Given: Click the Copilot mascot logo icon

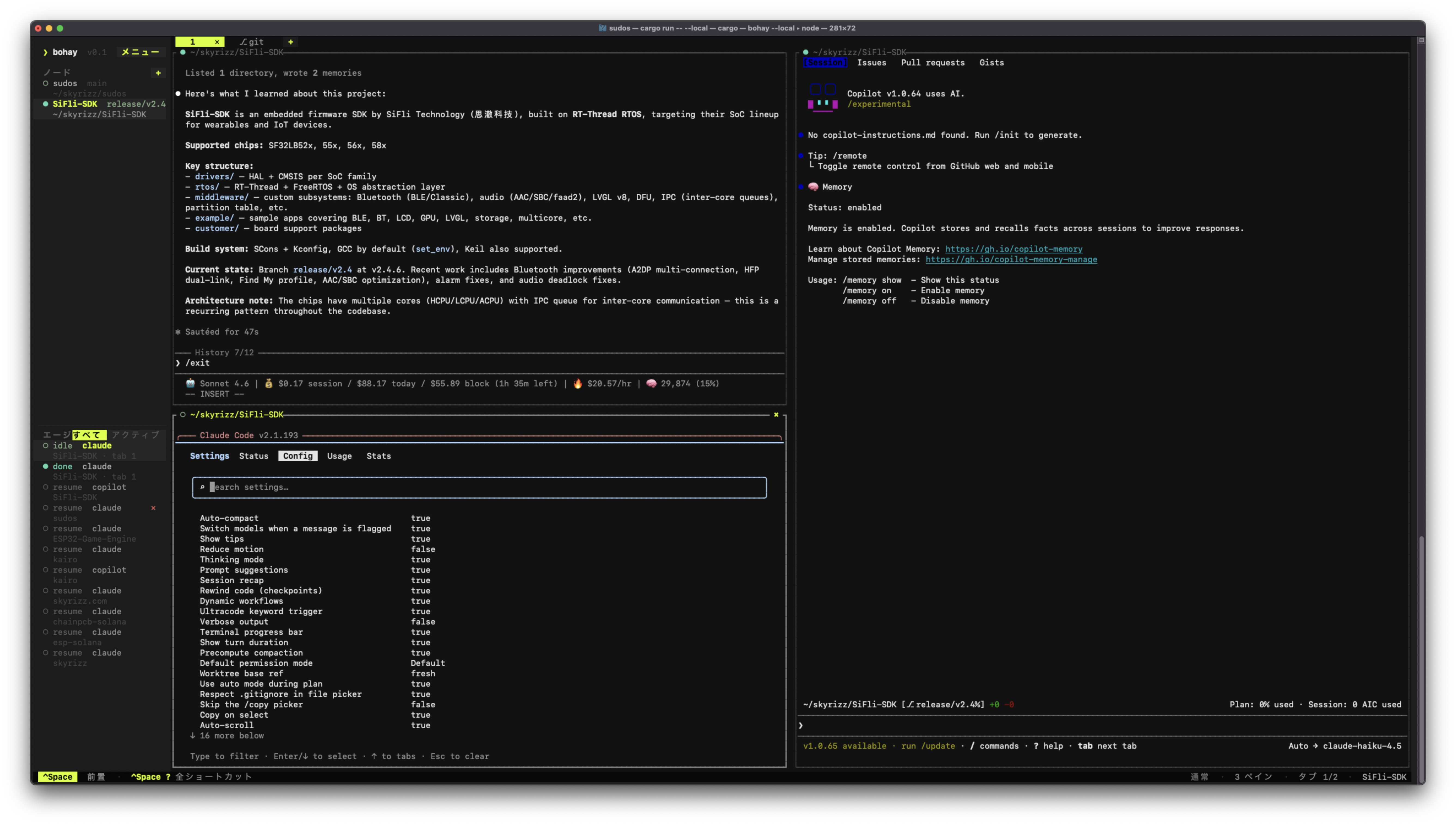Looking at the screenshot, I should (x=823, y=98).
